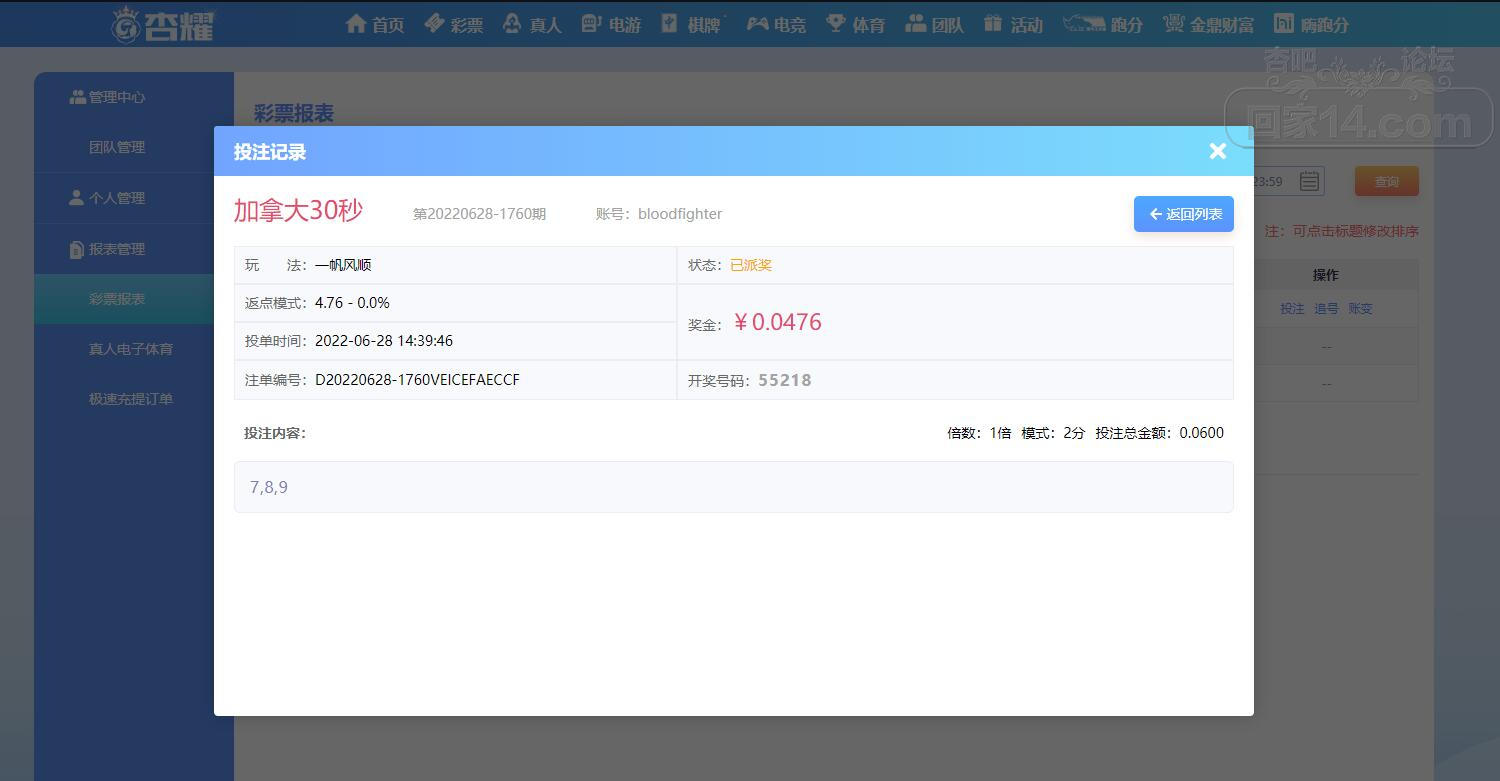Select the 棋牌 navigation item
Image resolution: width=1500 pixels, height=781 pixels.
(x=691, y=24)
